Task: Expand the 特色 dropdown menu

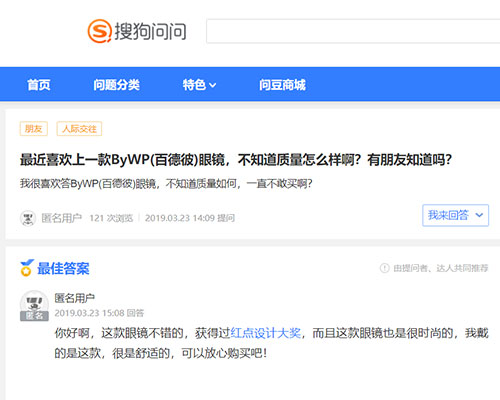Action: [199, 85]
